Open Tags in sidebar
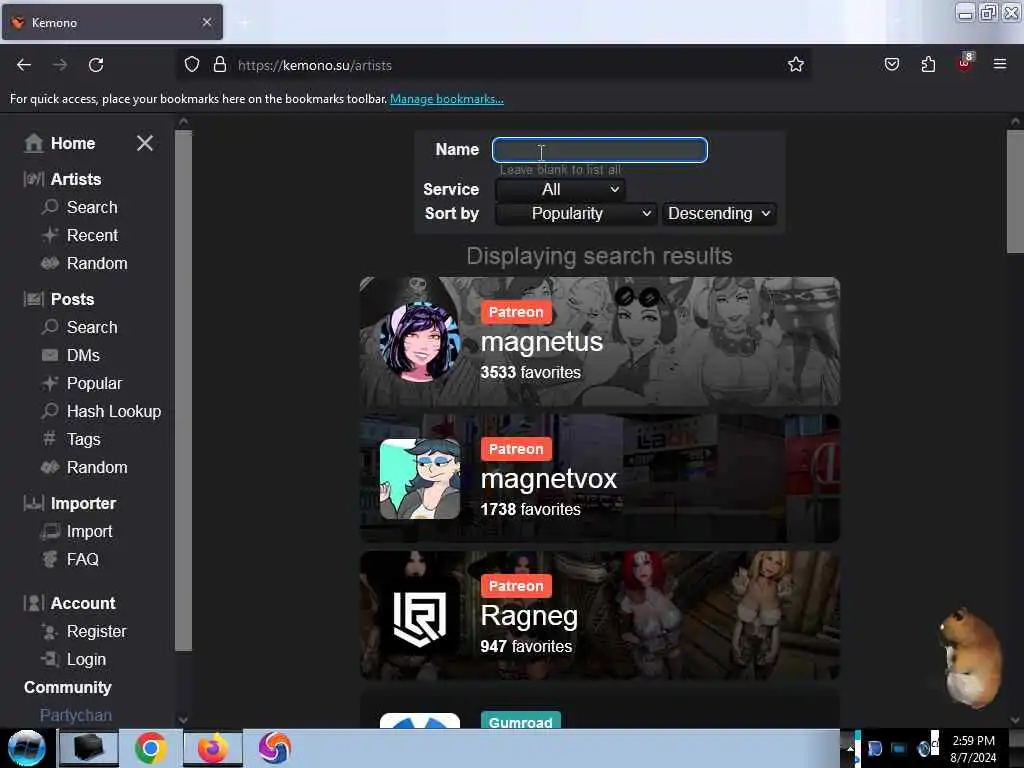The width and height of the screenshot is (1024, 768). 84,440
